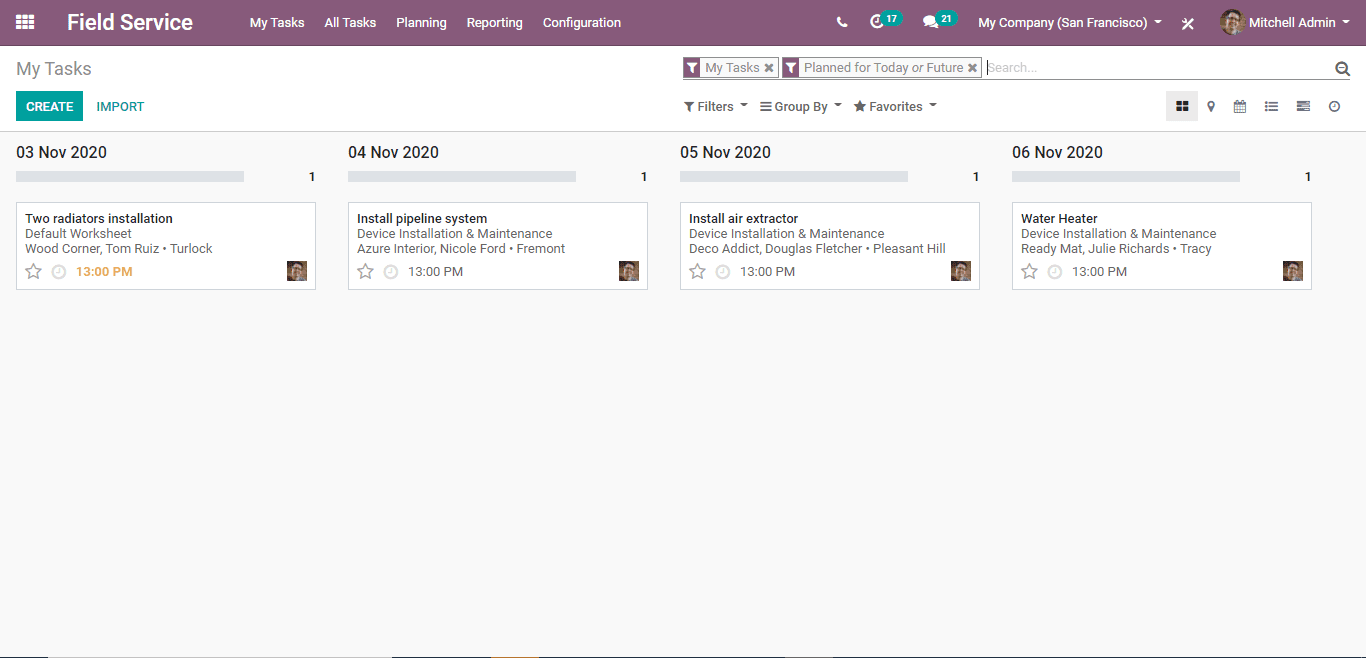Open the phone call icon
1366x658 pixels.
(842, 22)
